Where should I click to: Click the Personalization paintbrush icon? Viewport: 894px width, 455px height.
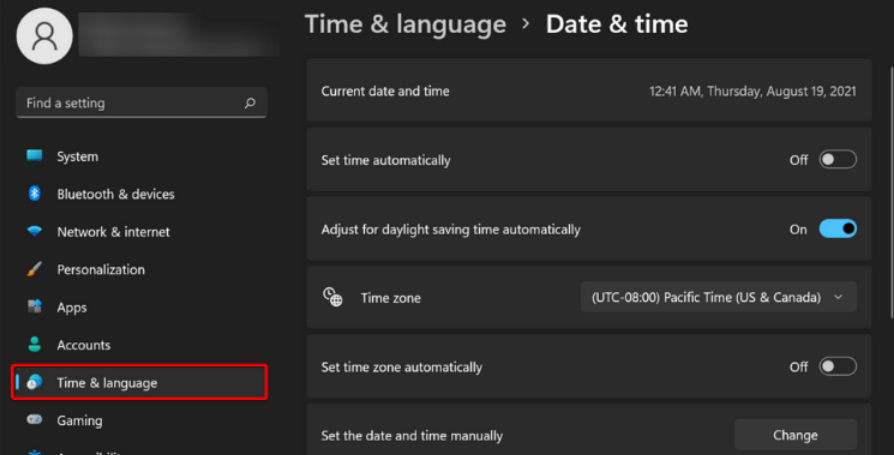(x=35, y=270)
